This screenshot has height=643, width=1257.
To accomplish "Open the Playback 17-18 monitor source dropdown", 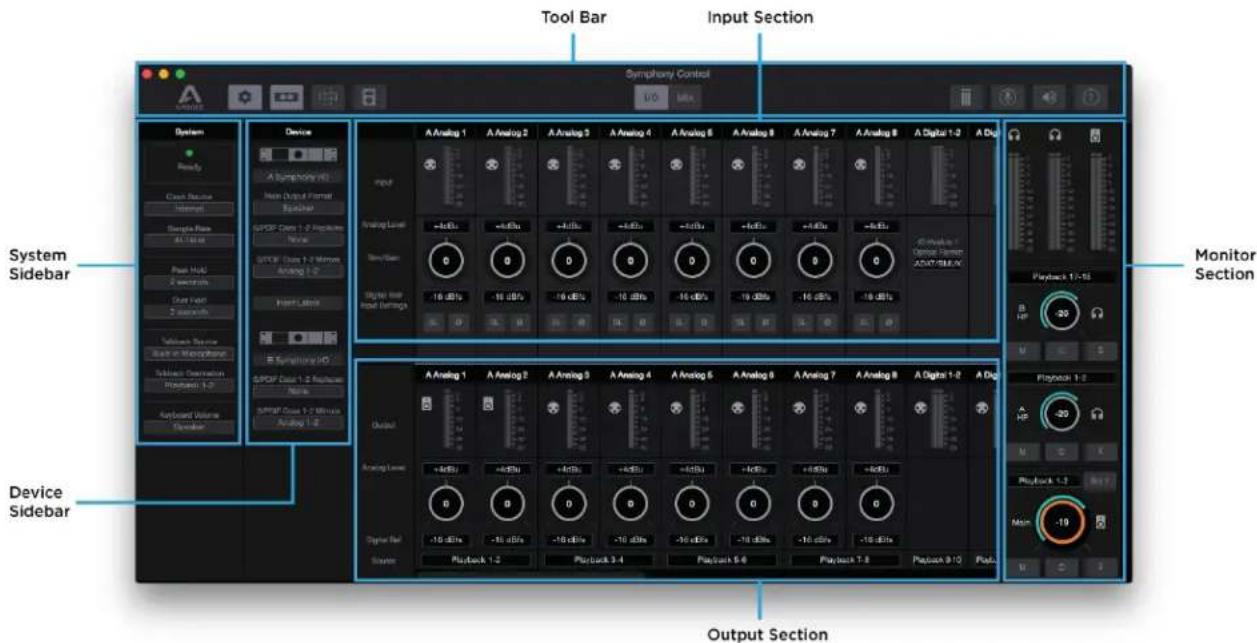I will click(1061, 275).
